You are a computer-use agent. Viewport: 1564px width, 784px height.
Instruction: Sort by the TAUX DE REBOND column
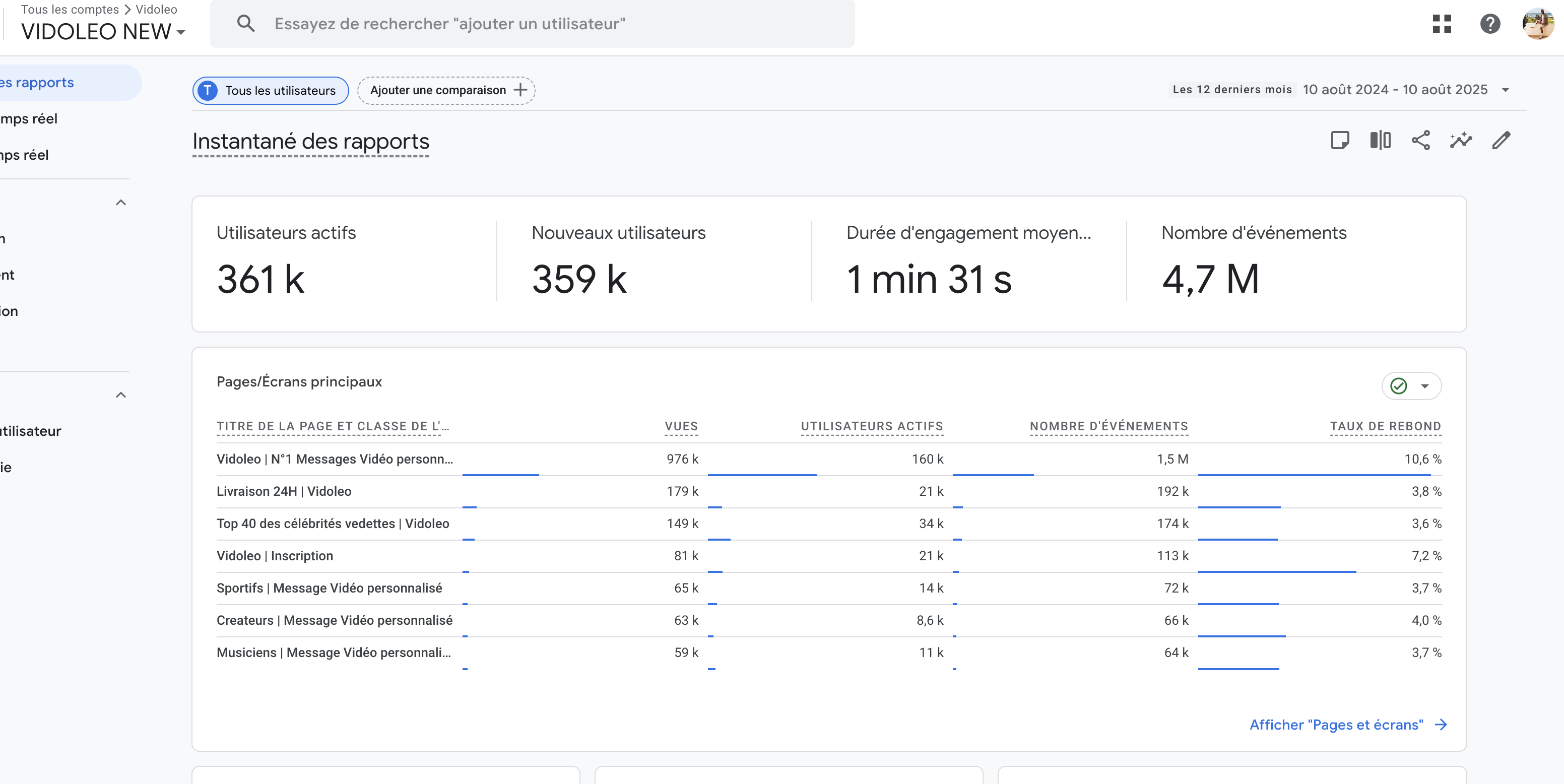point(1385,426)
